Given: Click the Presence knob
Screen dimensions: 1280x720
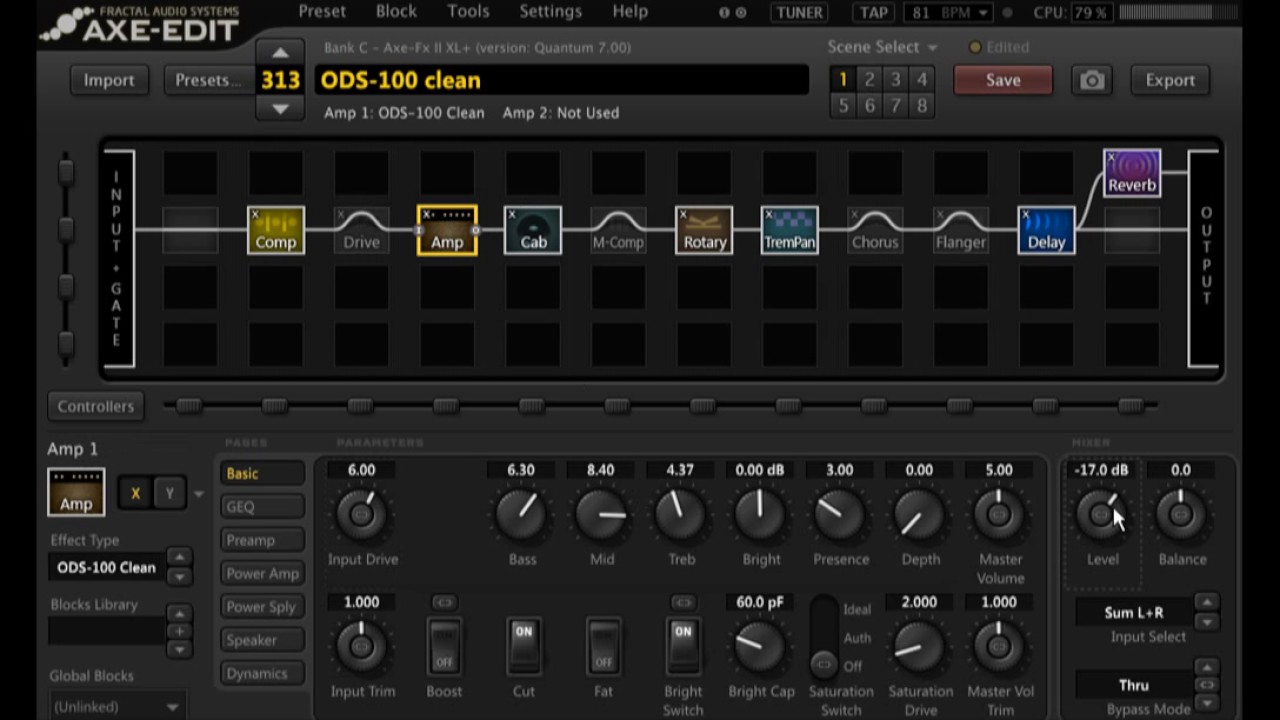Looking at the screenshot, I should pos(840,514).
